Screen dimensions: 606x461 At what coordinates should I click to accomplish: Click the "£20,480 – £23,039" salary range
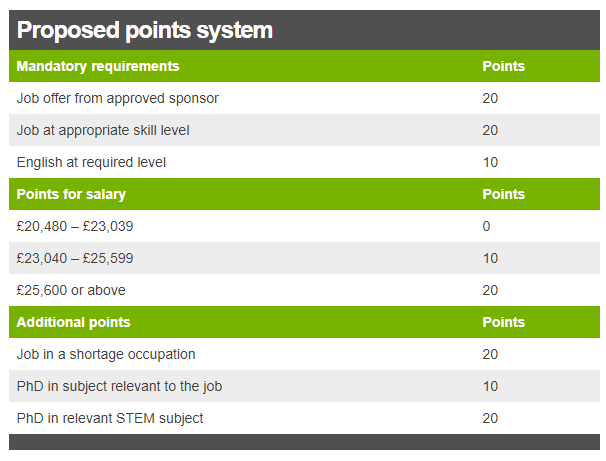75,226
